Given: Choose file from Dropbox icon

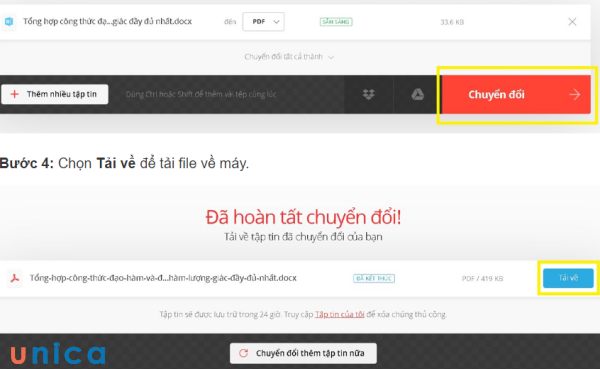Looking at the screenshot, I should pos(368,94).
